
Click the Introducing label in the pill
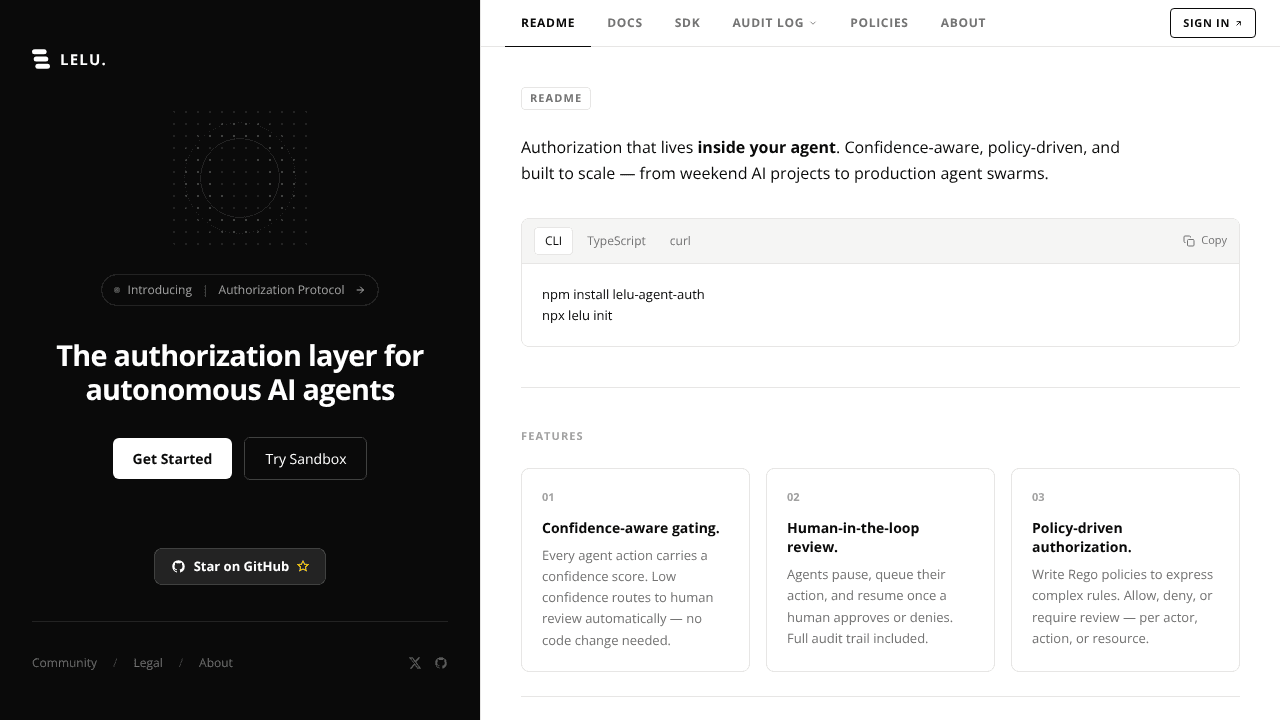pyautogui.click(x=159, y=290)
